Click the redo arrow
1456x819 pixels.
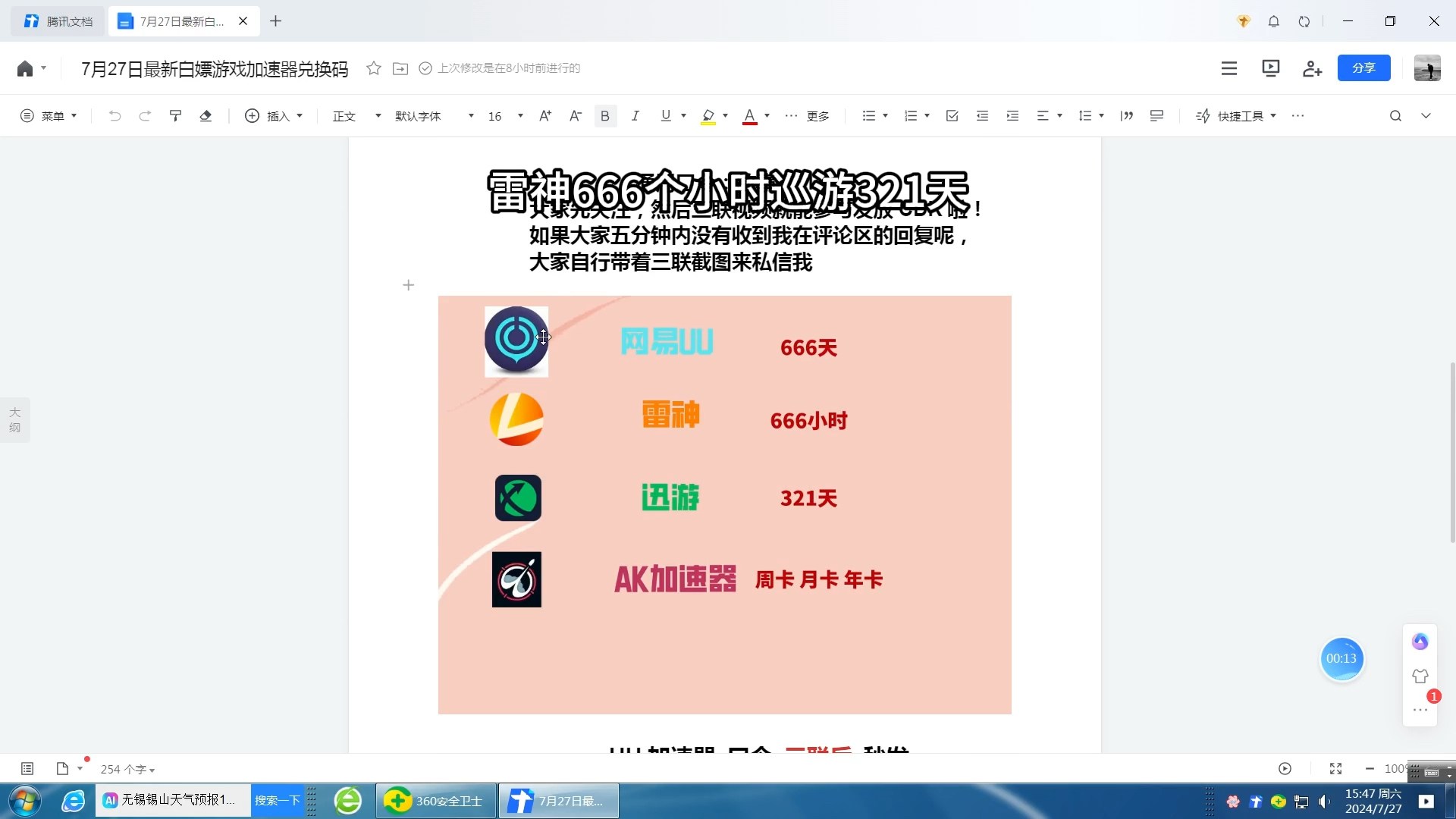coord(145,116)
